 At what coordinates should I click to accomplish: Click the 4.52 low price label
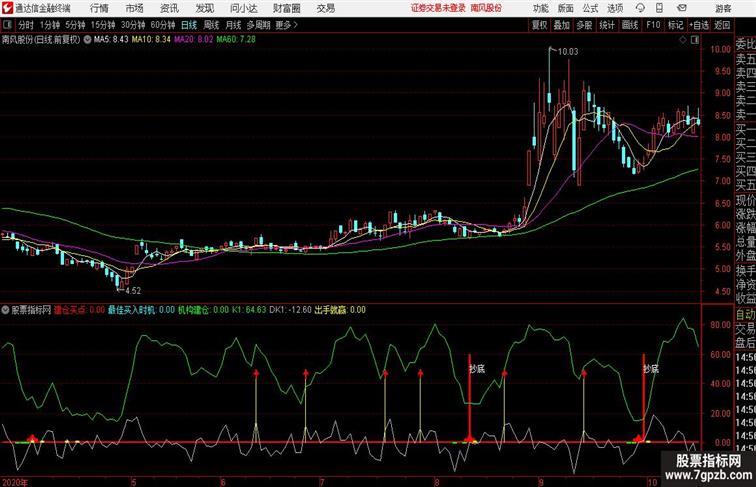click(x=133, y=291)
